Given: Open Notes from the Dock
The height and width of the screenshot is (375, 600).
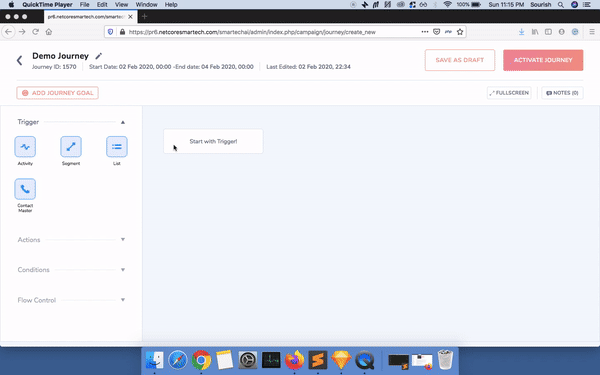Looking at the screenshot, I should click(225, 360).
